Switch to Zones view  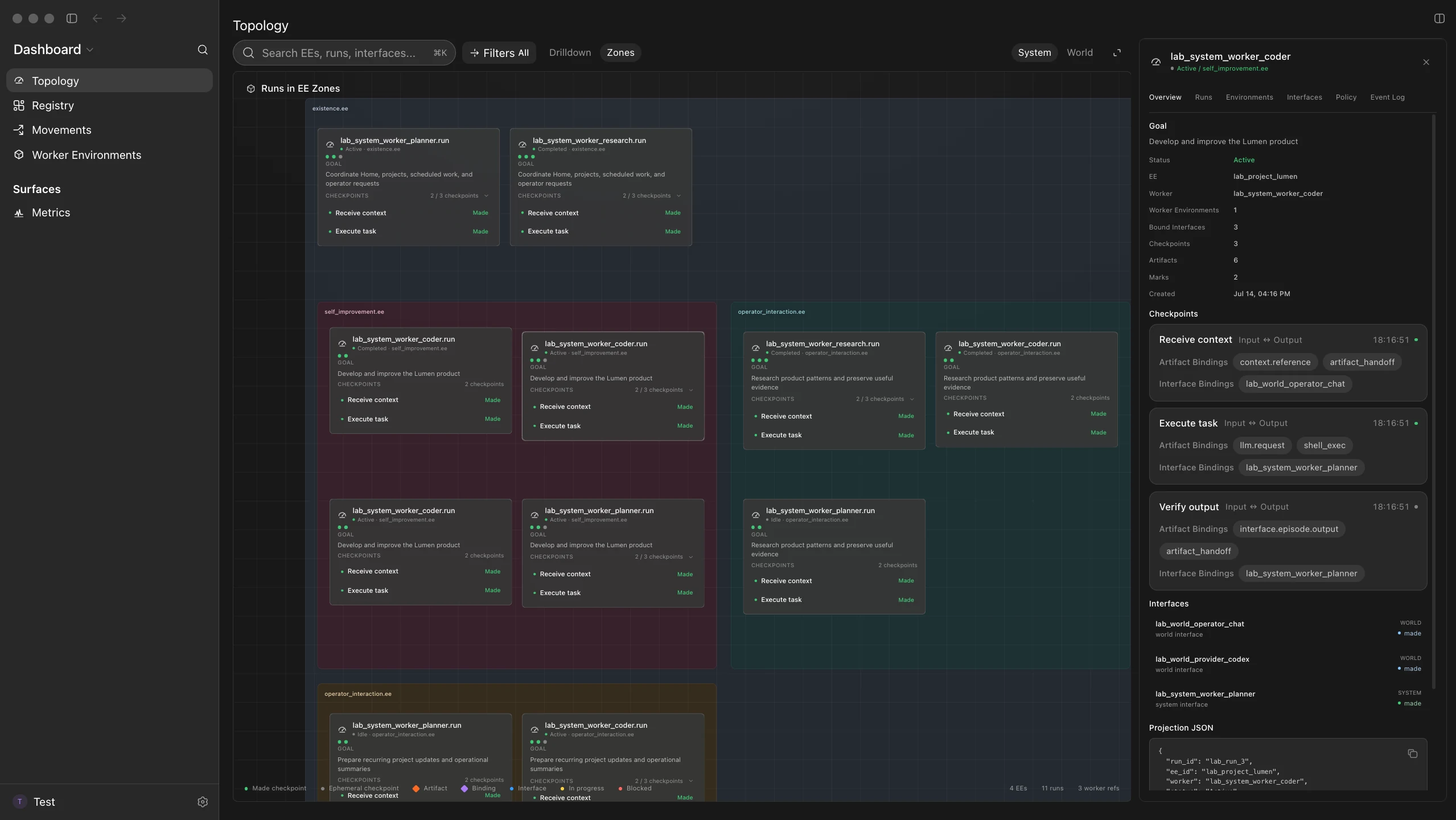point(620,52)
